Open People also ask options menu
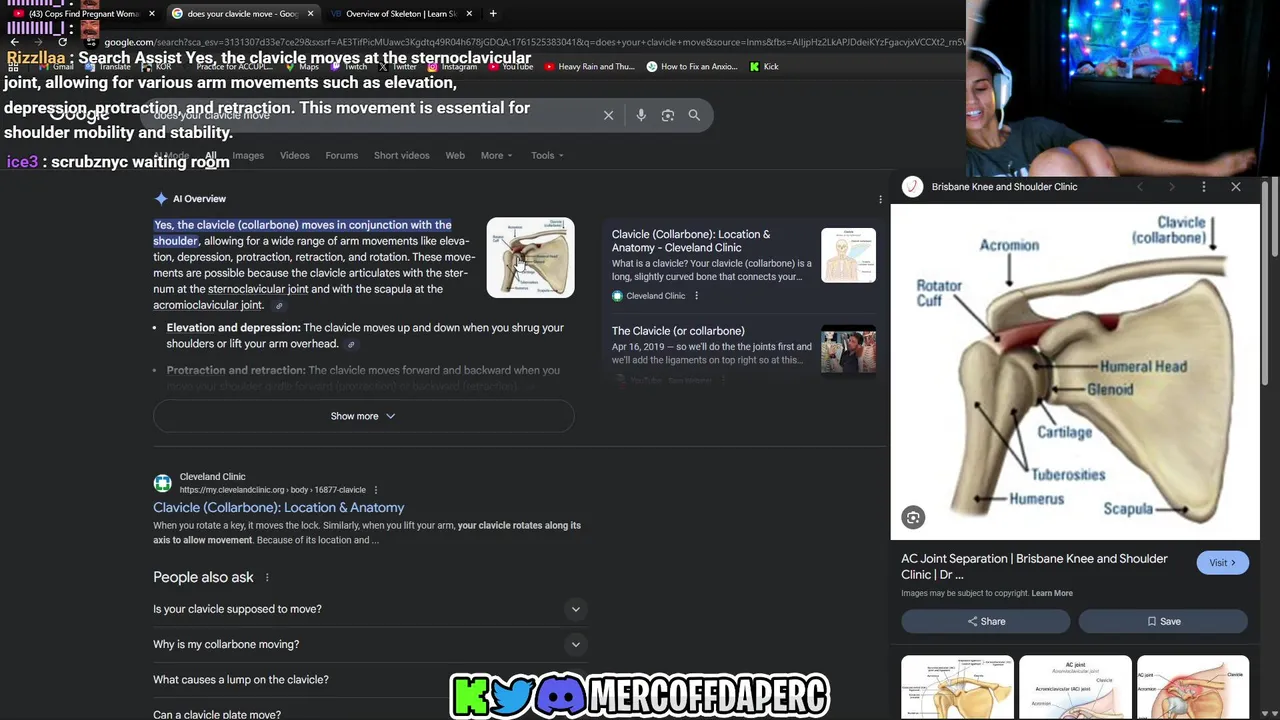Screen dimensions: 1280x720 [x=267, y=577]
